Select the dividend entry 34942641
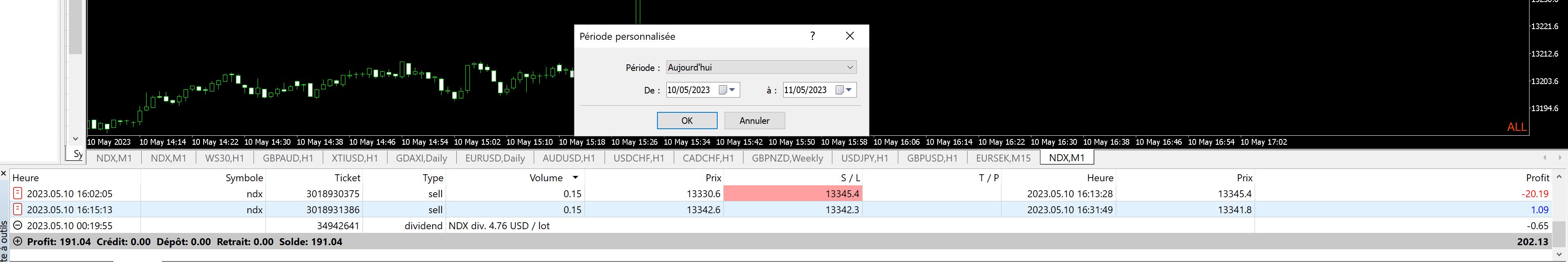 (x=782, y=226)
